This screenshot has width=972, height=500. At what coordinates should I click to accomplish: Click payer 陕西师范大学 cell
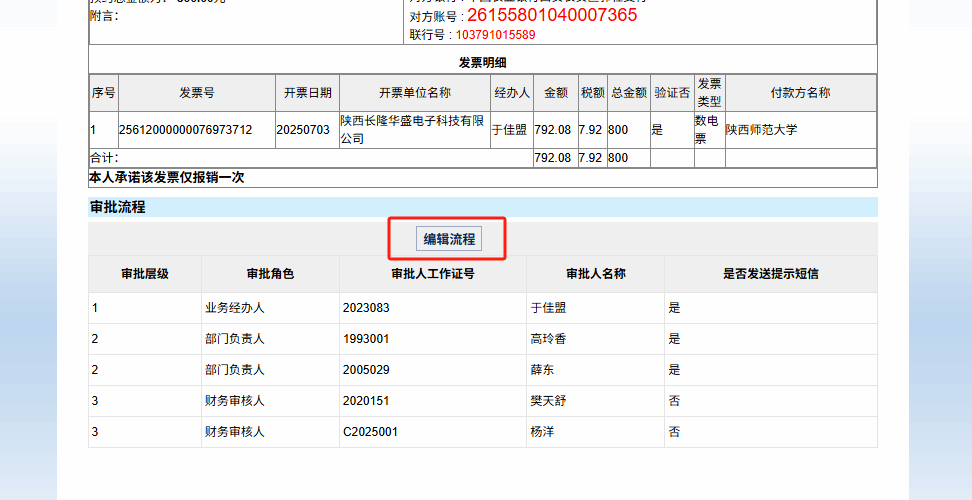tap(762, 130)
